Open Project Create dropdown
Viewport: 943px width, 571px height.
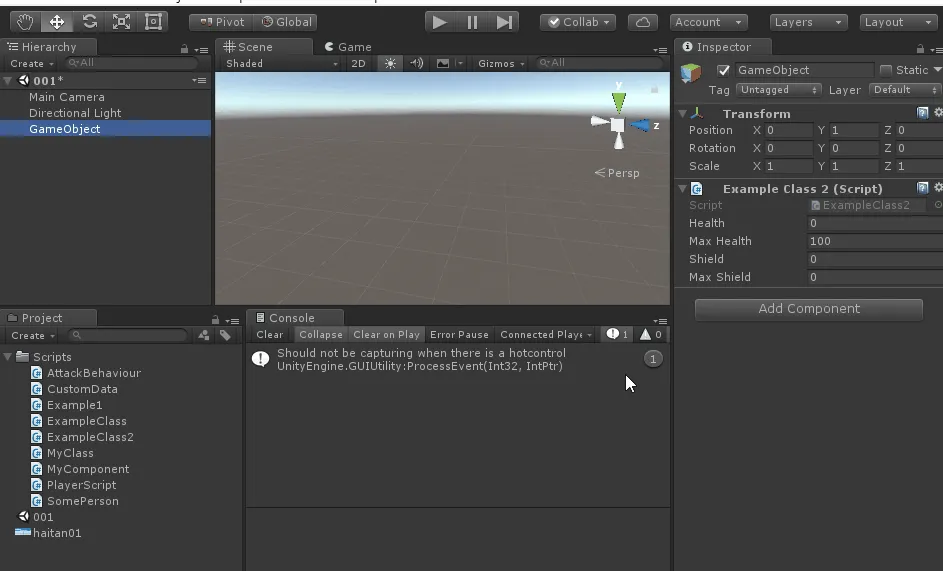(33, 336)
